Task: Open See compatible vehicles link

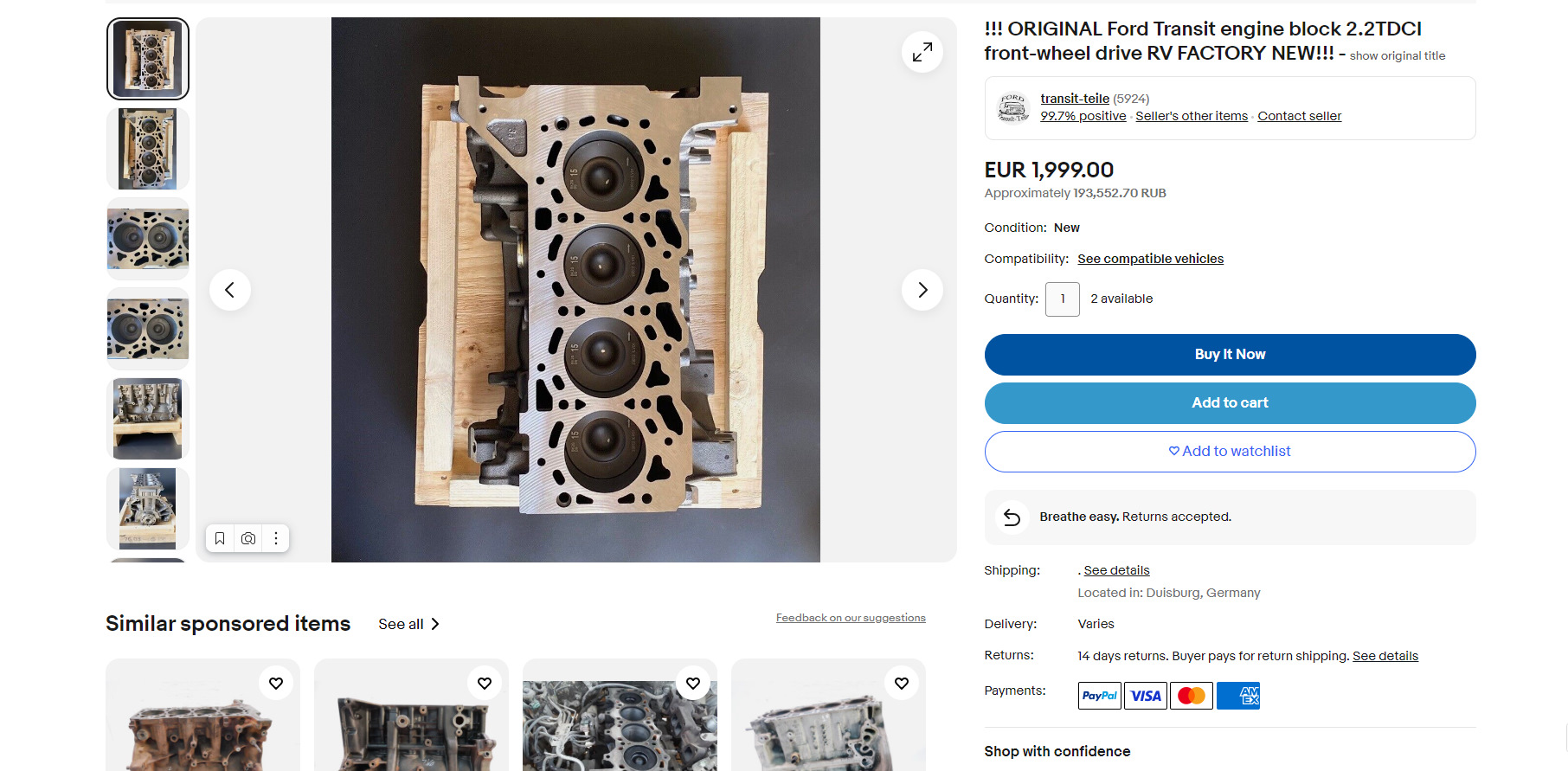Action: [1151, 259]
